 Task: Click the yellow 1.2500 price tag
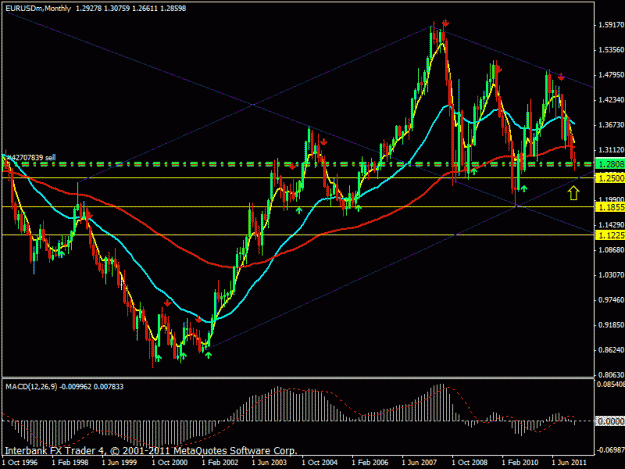[x=609, y=178]
